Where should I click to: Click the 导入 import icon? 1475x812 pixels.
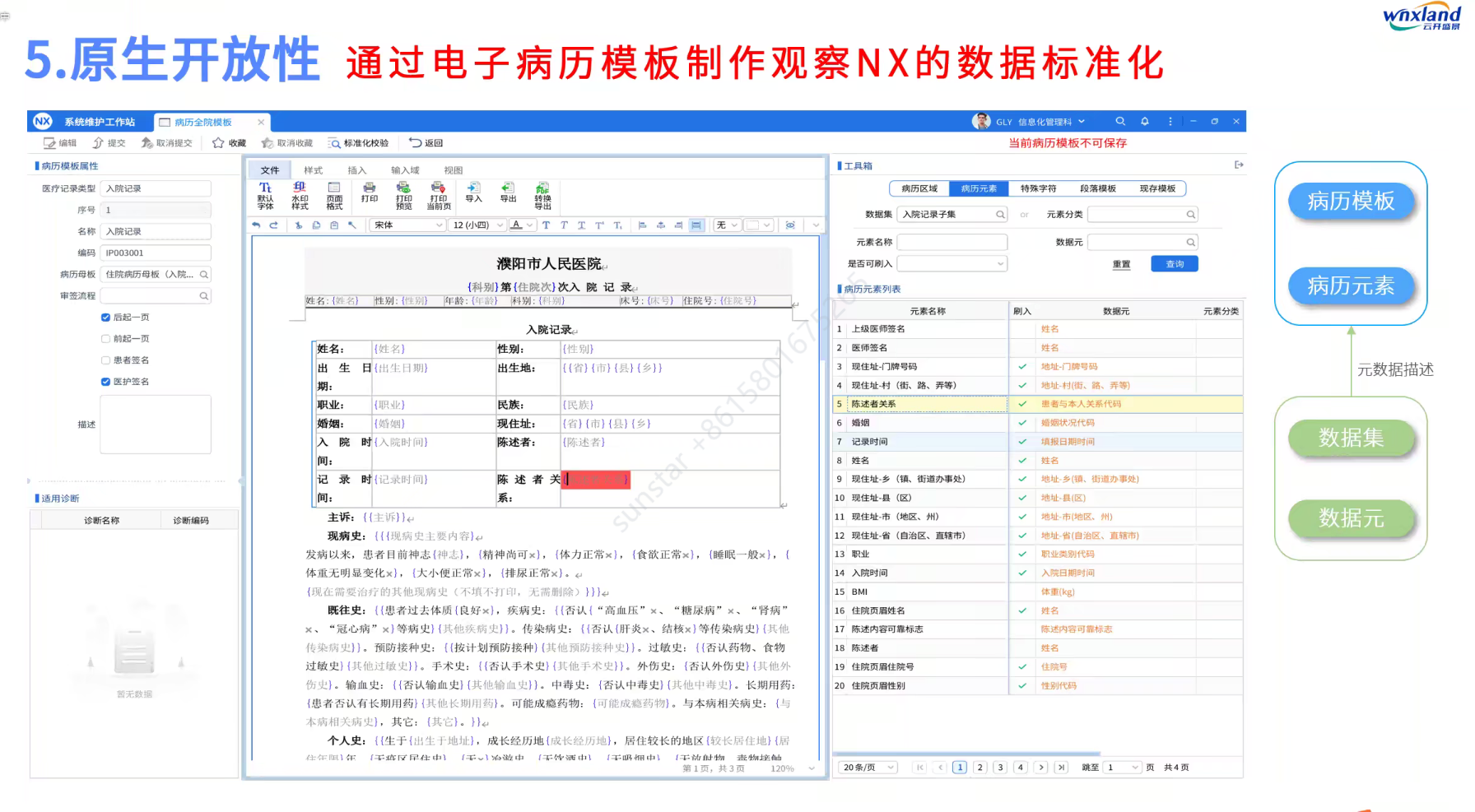coord(473,193)
